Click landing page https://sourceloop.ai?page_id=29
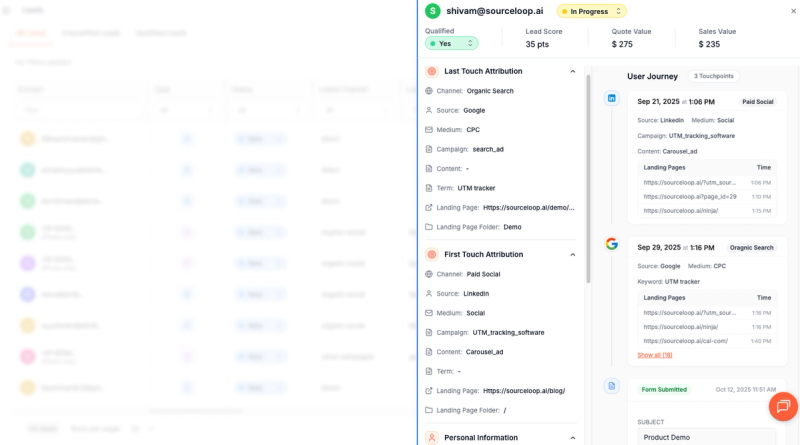Screen dimensions: 800x445 690,196
